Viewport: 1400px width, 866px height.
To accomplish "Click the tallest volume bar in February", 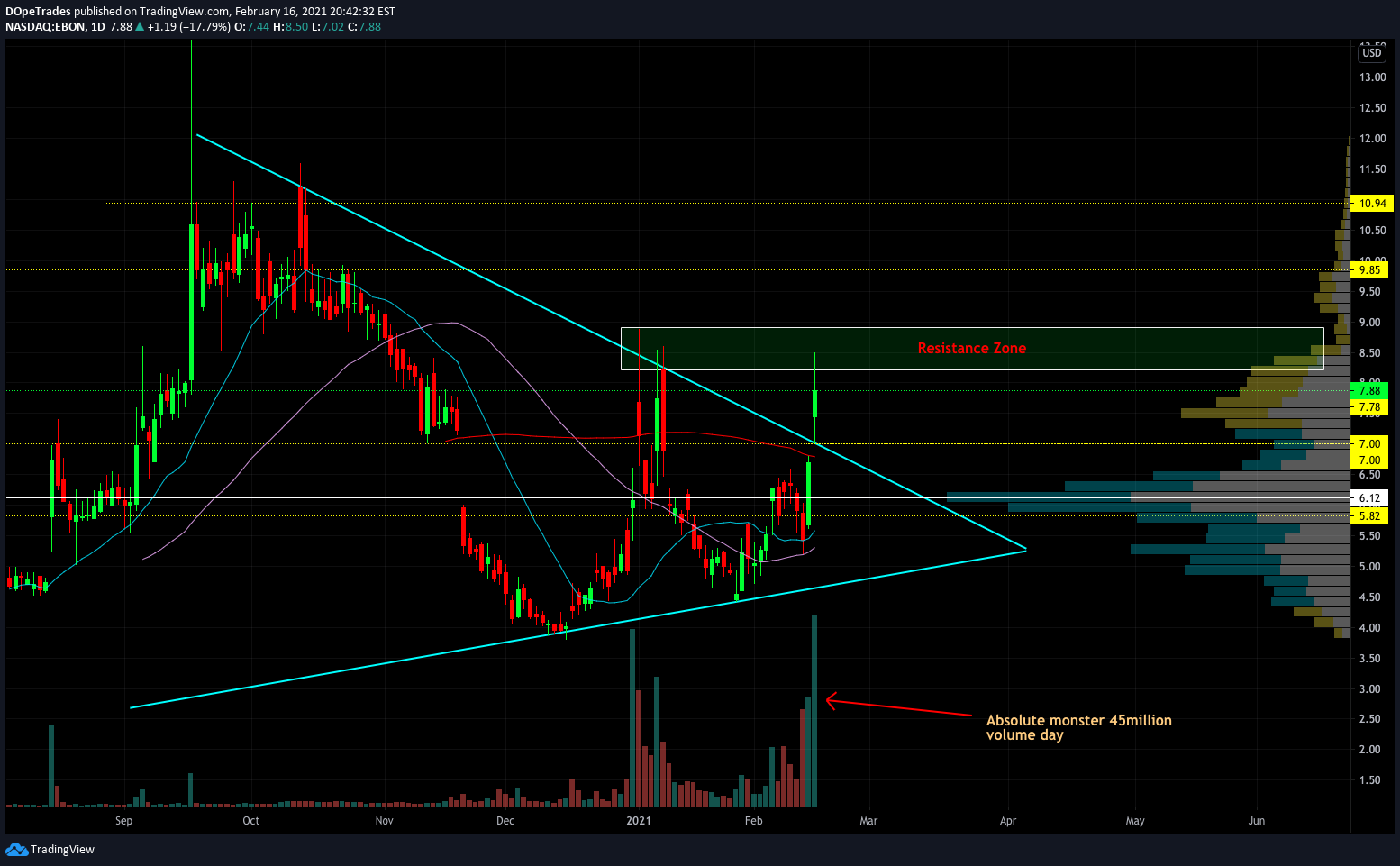I will click(x=814, y=710).
